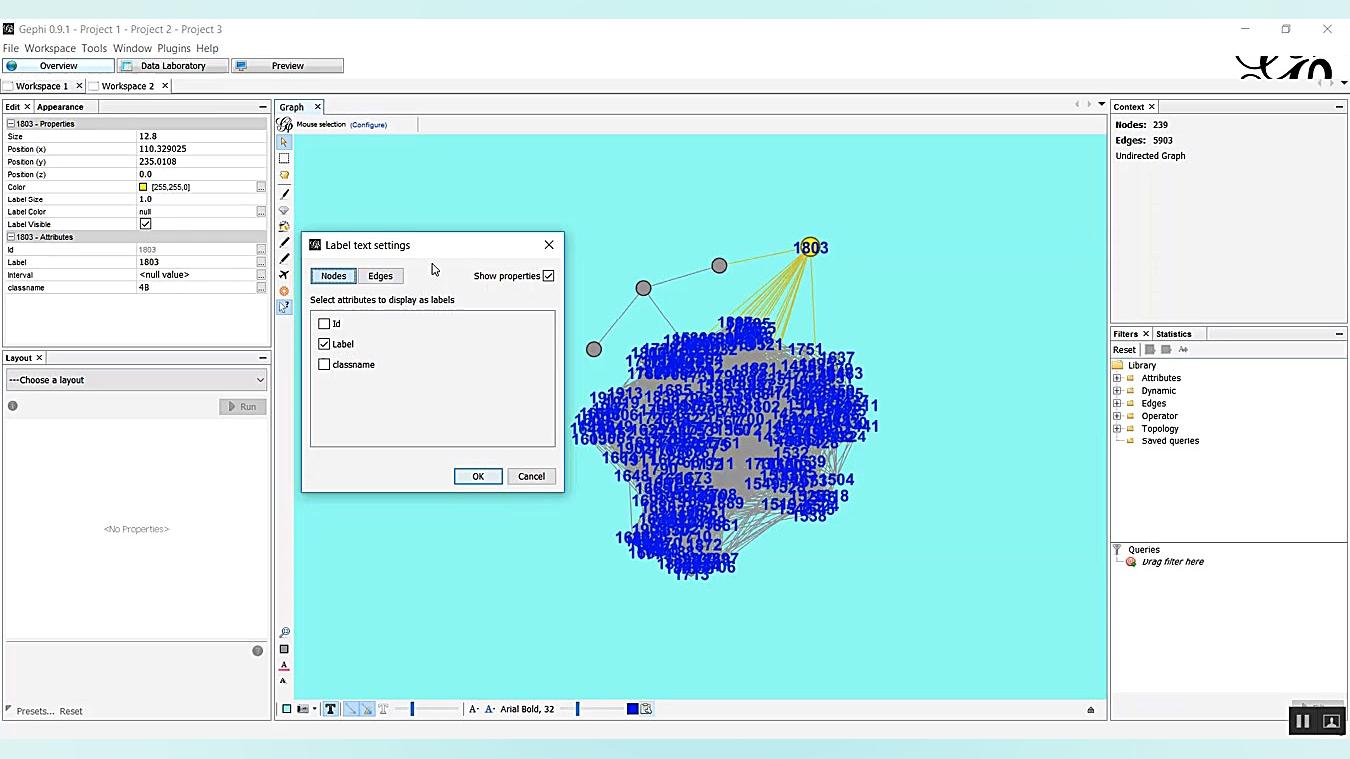The width and height of the screenshot is (1350, 759).
Task: Click the Gephi logo in graph toolbar
Action: [285, 124]
